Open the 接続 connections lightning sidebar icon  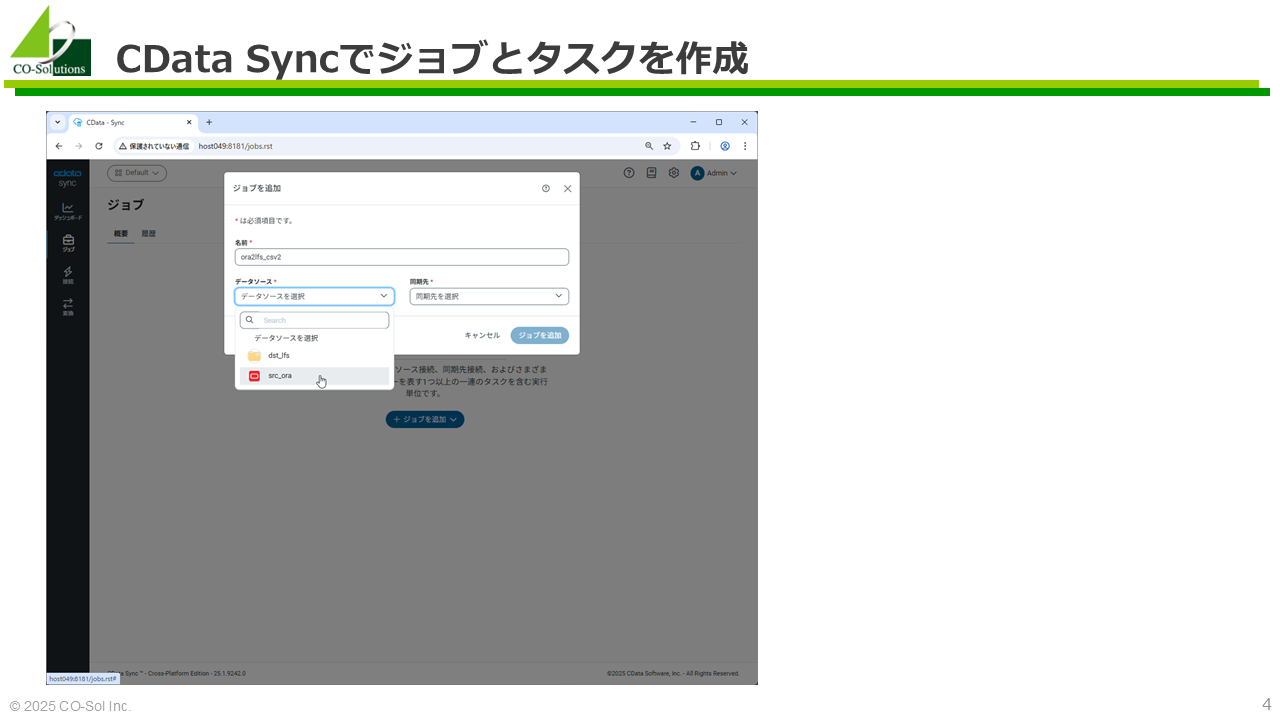pyautogui.click(x=68, y=275)
